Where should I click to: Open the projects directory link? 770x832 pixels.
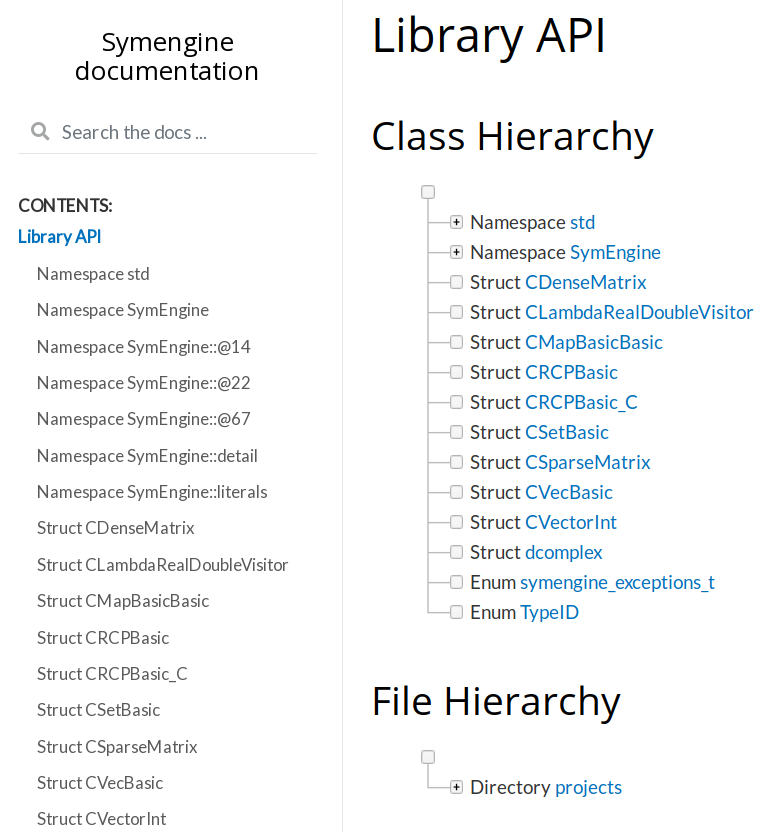(x=588, y=787)
